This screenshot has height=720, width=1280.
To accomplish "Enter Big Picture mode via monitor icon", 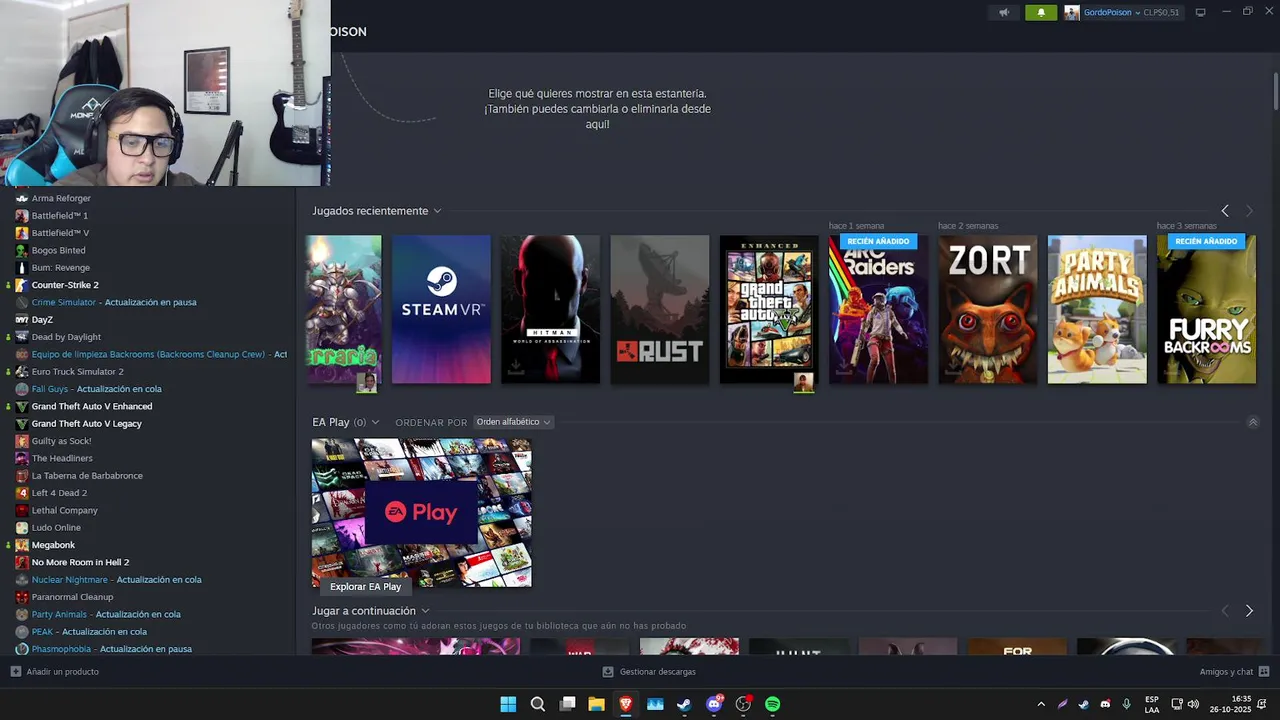I will pos(1200,12).
